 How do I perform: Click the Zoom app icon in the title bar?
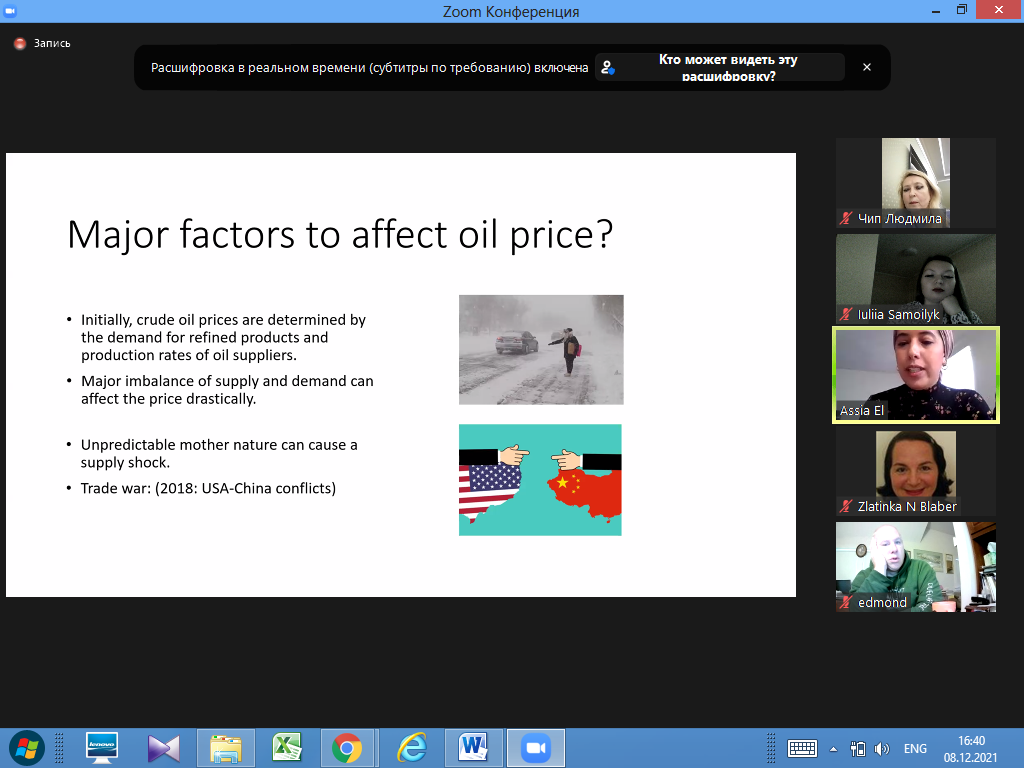(10, 11)
